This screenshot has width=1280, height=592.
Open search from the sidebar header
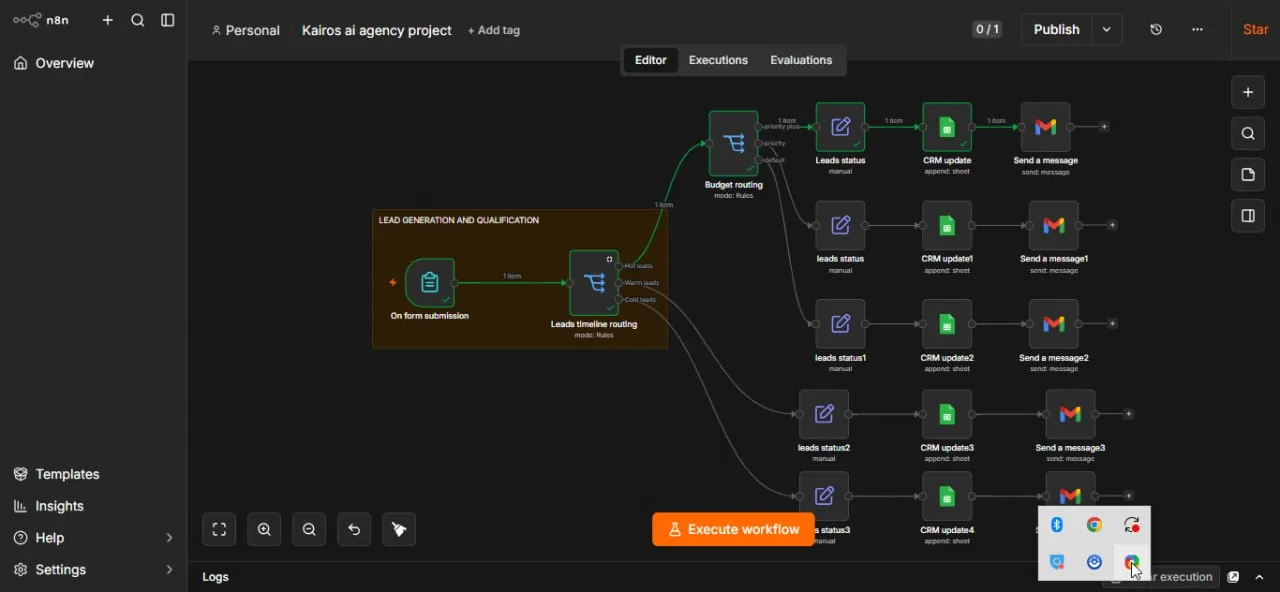[138, 20]
